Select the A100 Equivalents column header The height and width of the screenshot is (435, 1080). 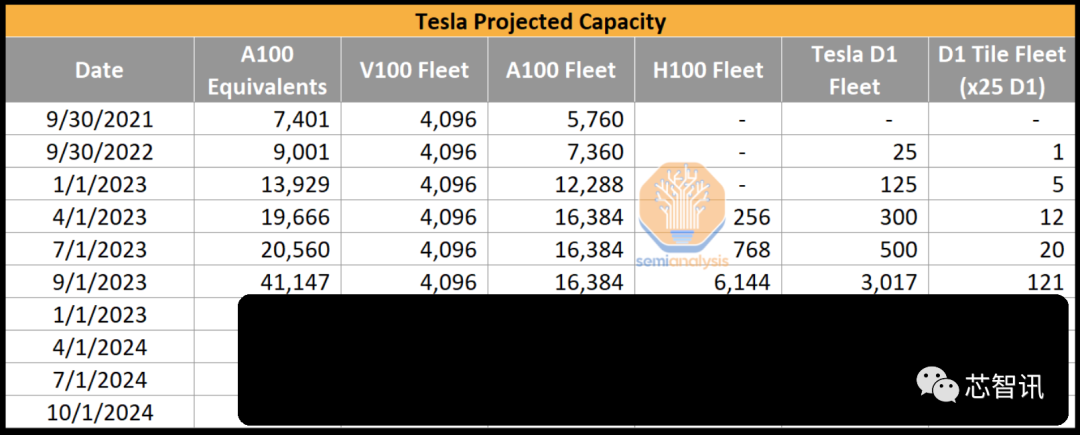pyautogui.click(x=267, y=70)
